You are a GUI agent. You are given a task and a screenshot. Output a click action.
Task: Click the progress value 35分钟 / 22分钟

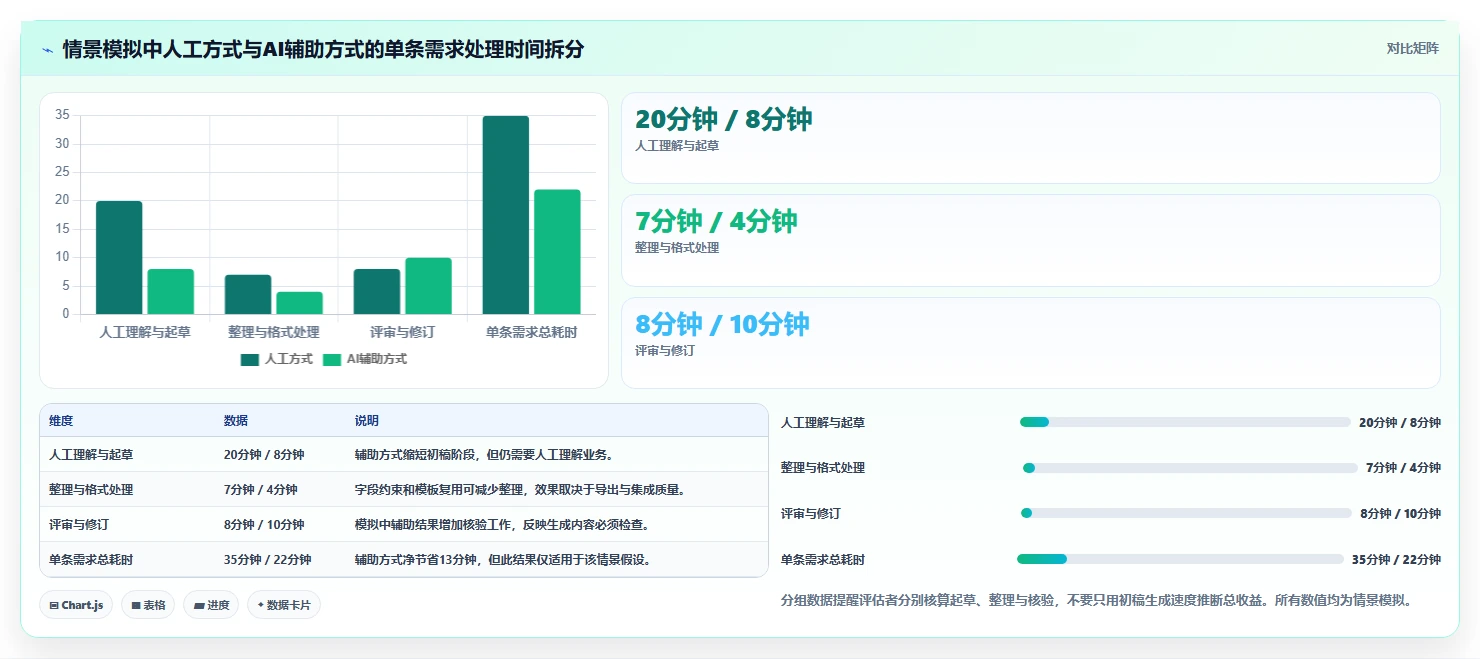1396,560
